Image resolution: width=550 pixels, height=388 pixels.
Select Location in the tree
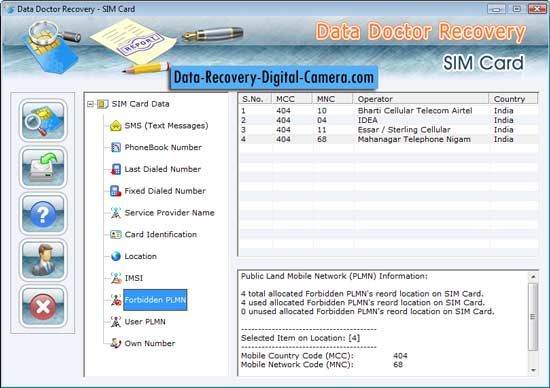tap(141, 256)
